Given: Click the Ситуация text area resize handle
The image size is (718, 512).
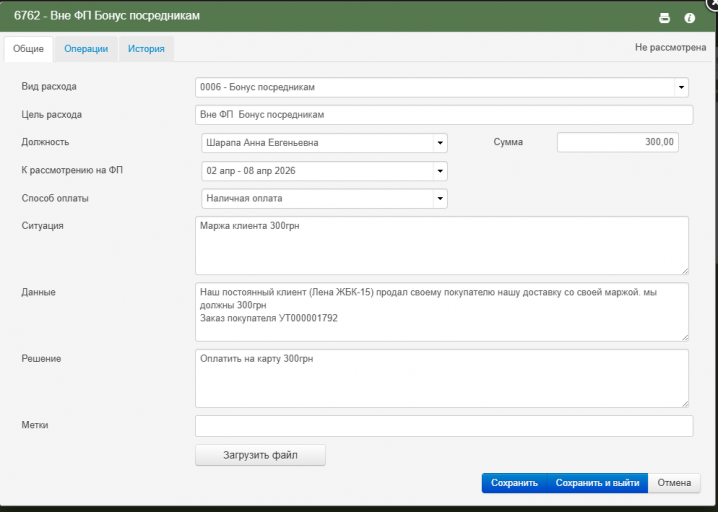Looking at the screenshot, I should (684, 269).
